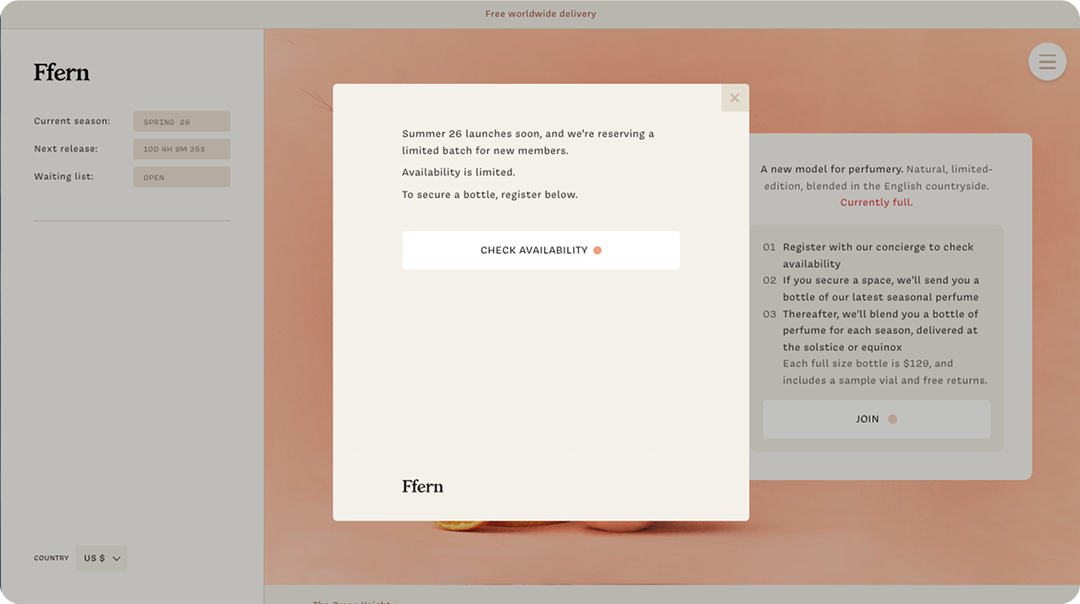Screen dimensions: 1080x604
Task: Click the Next release label
Action: click(65, 149)
